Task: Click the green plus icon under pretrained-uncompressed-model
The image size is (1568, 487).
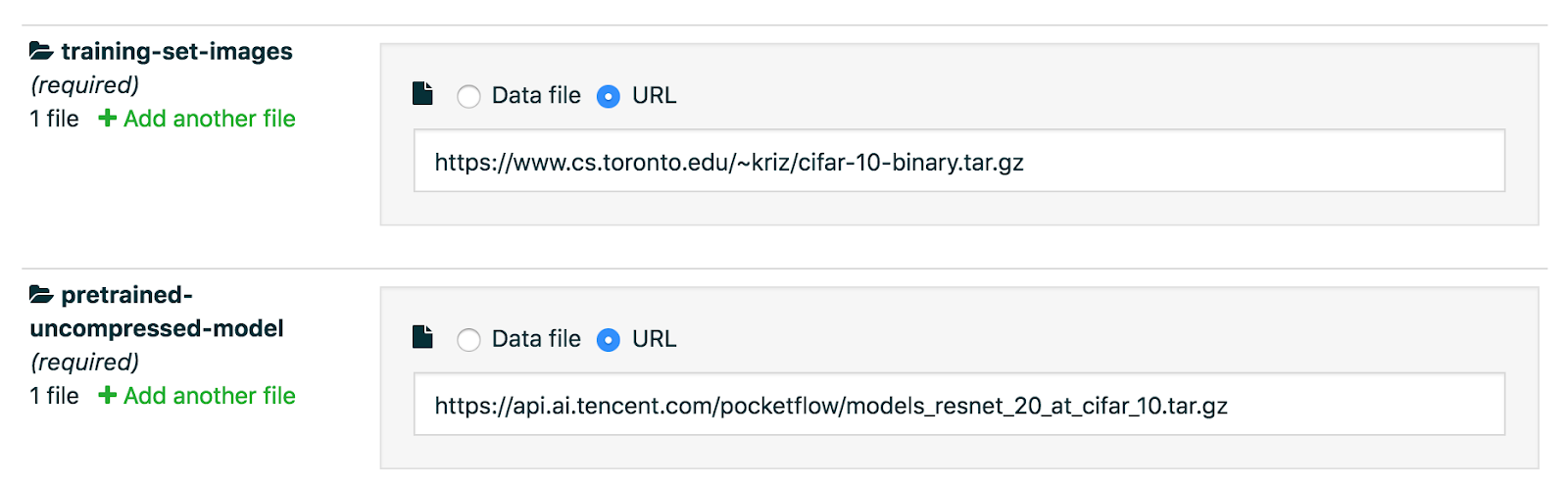Action: pyautogui.click(x=108, y=396)
